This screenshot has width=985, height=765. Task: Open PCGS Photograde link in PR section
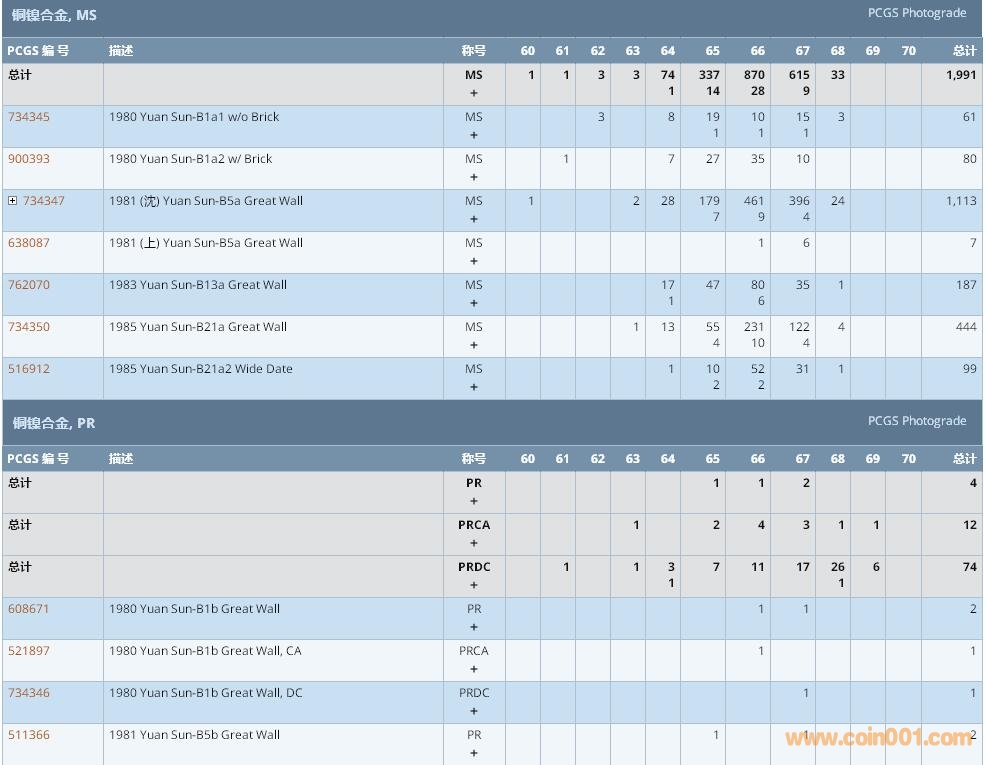(x=916, y=421)
